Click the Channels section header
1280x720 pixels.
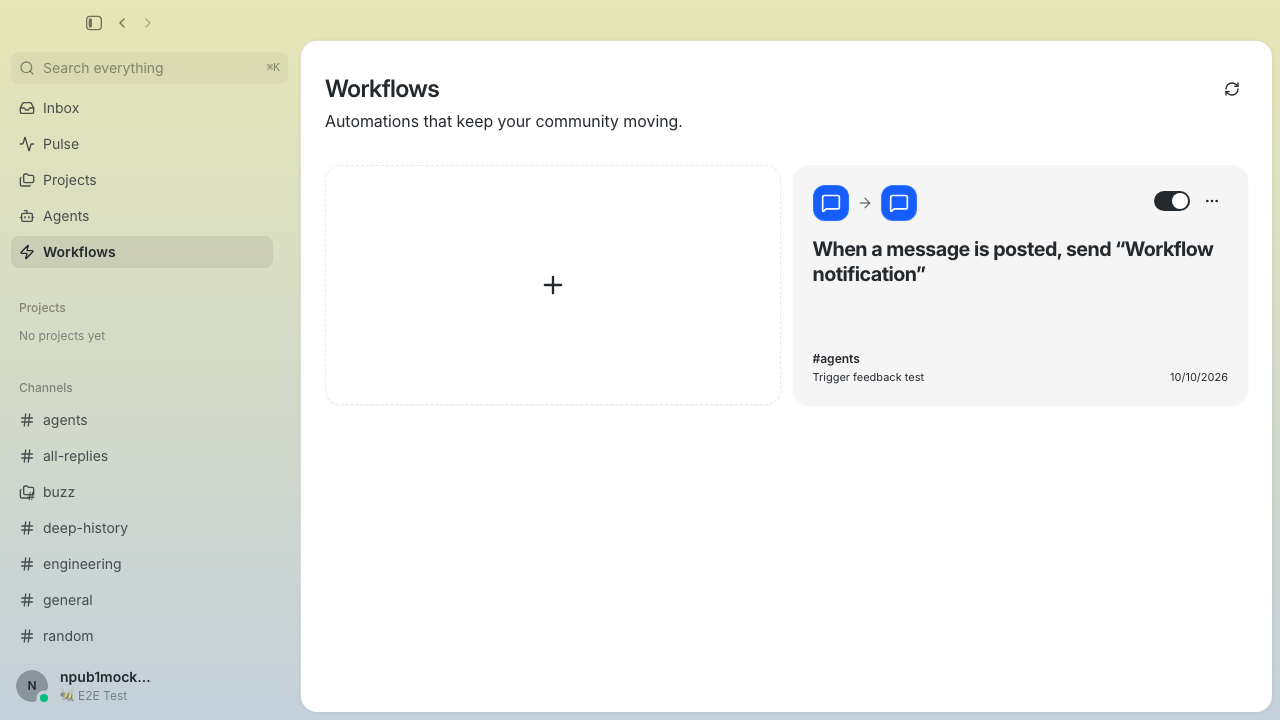pyautogui.click(x=46, y=388)
